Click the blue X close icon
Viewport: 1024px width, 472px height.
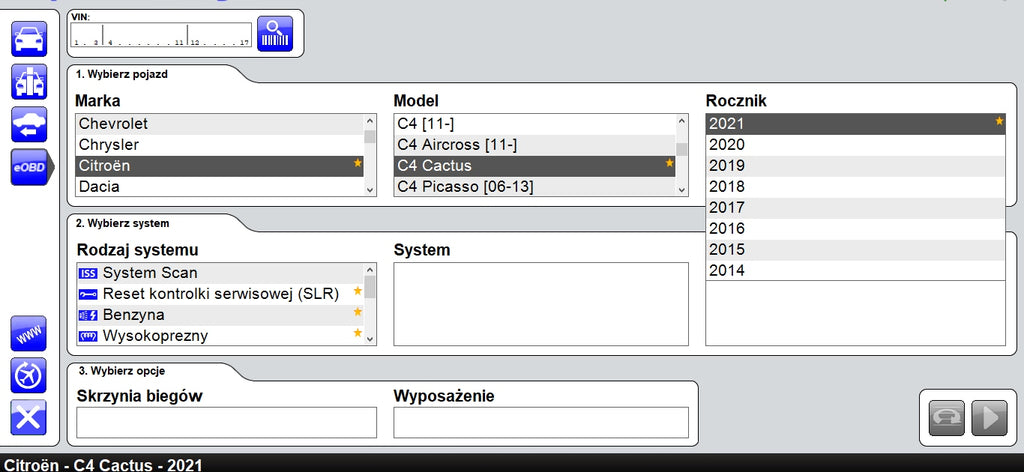coord(29,417)
